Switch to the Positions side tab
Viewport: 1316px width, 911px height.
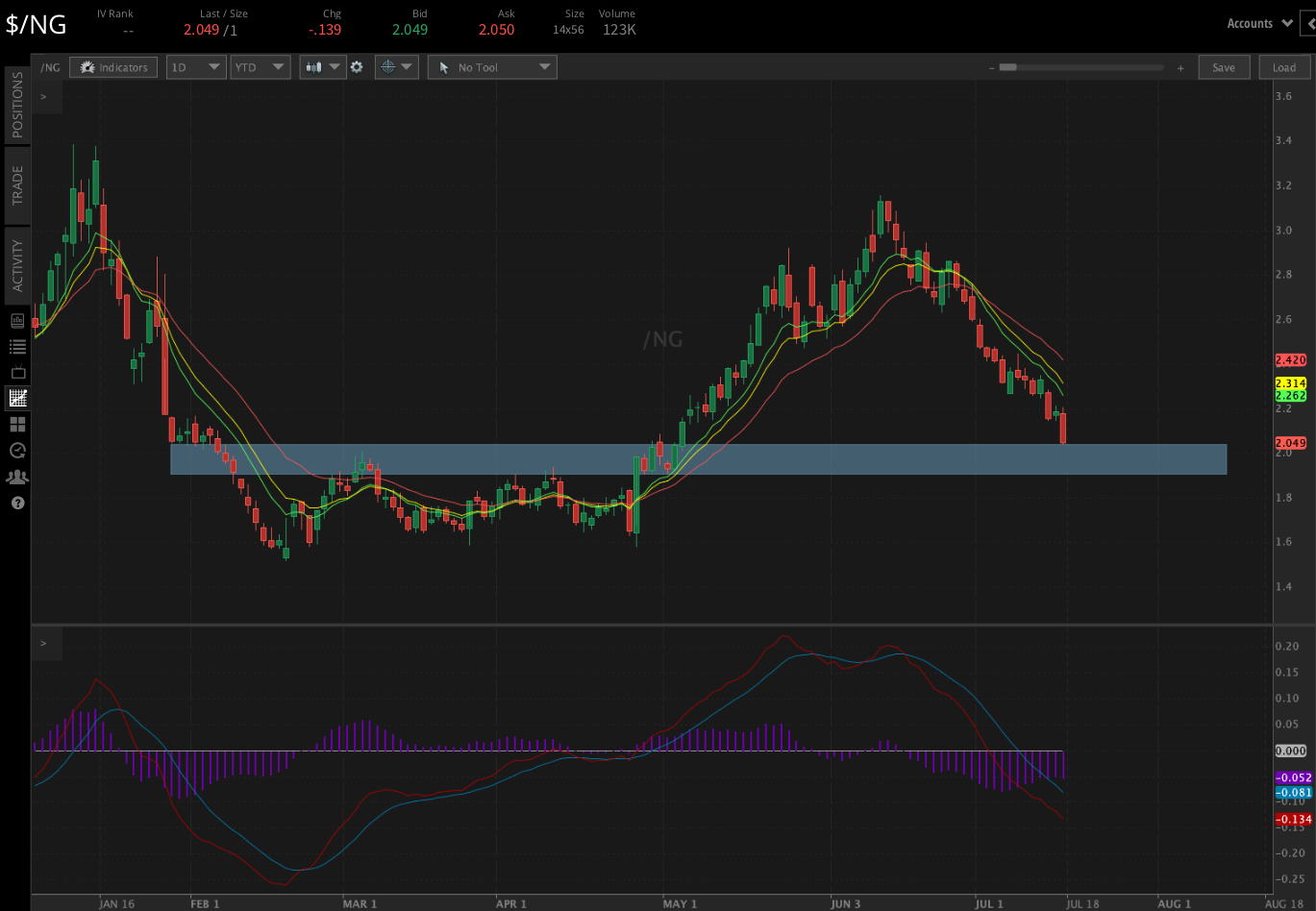[17, 105]
